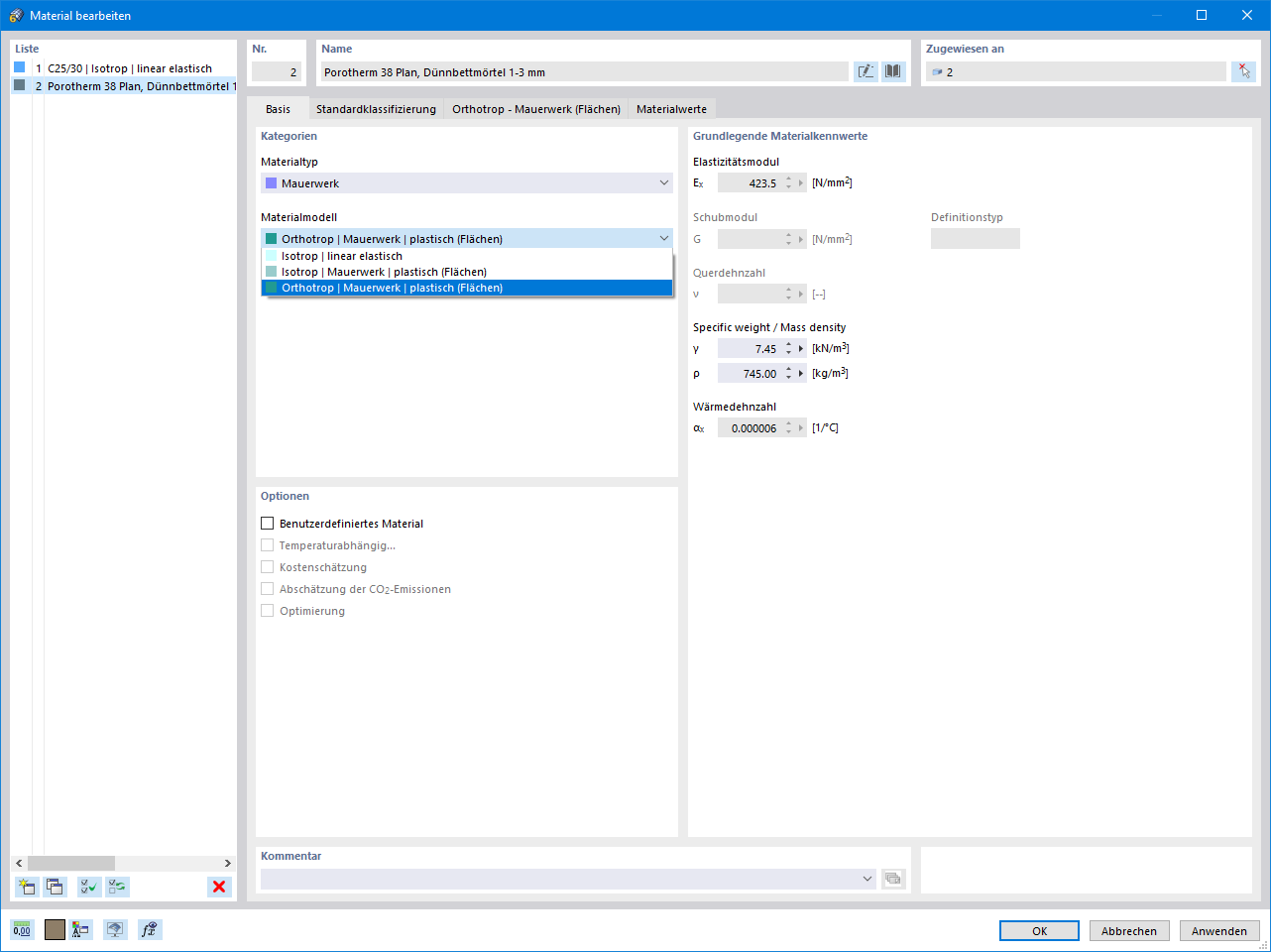Viewport: 1271px width, 952px height.
Task: Open the right arrow menu next to Ex value
Action: 801,182
